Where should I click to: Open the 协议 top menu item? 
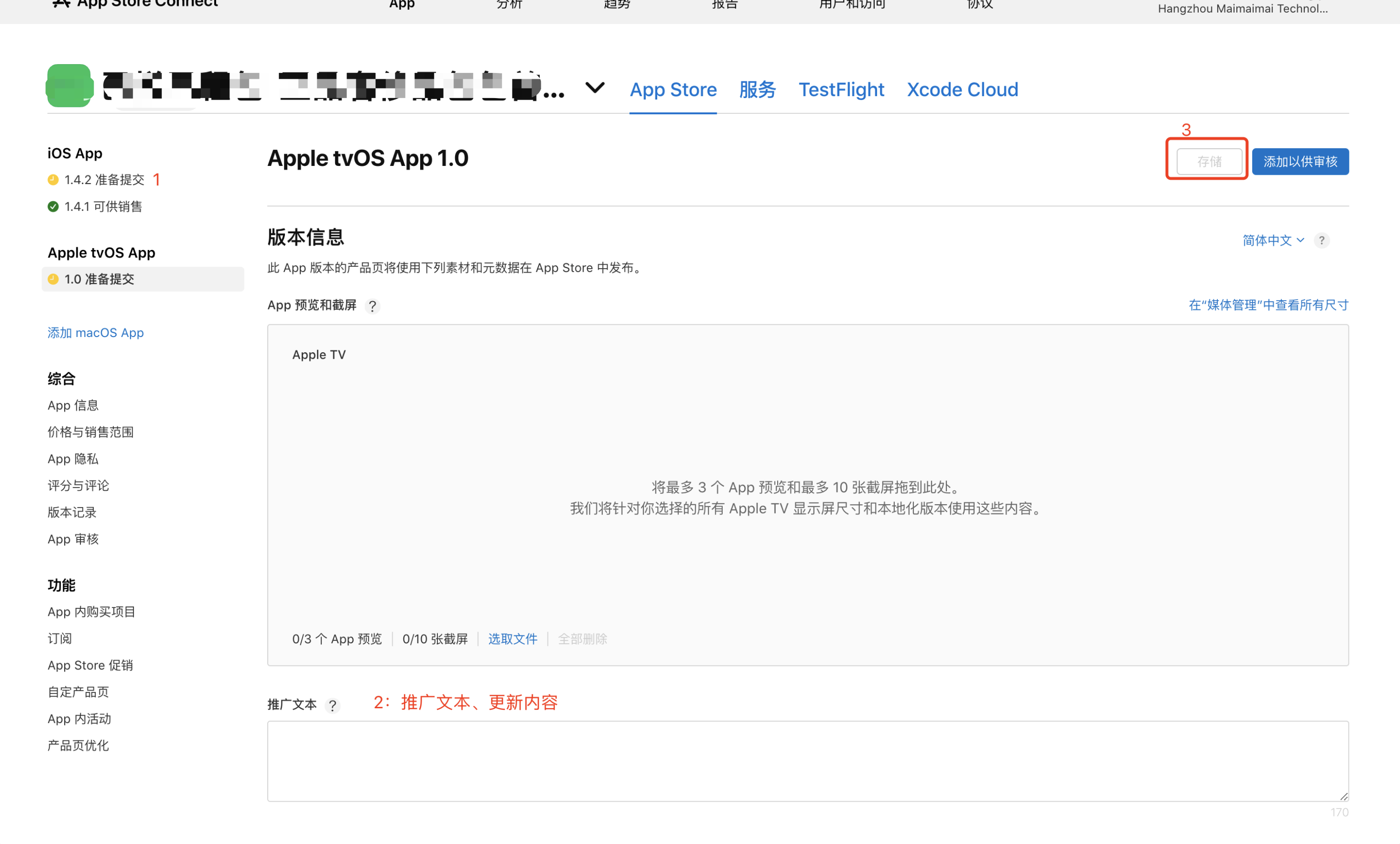[979, 5]
